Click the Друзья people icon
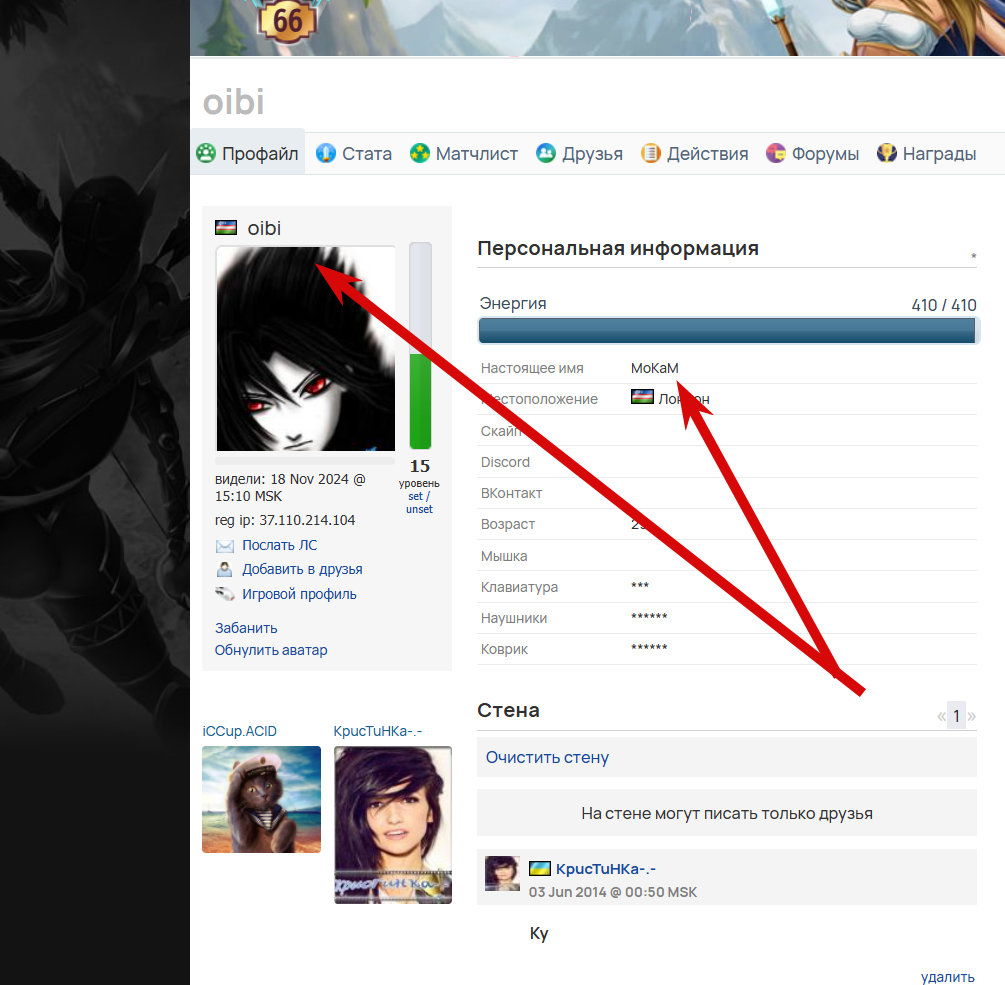Viewport: 1005px width, 985px height. coord(546,153)
